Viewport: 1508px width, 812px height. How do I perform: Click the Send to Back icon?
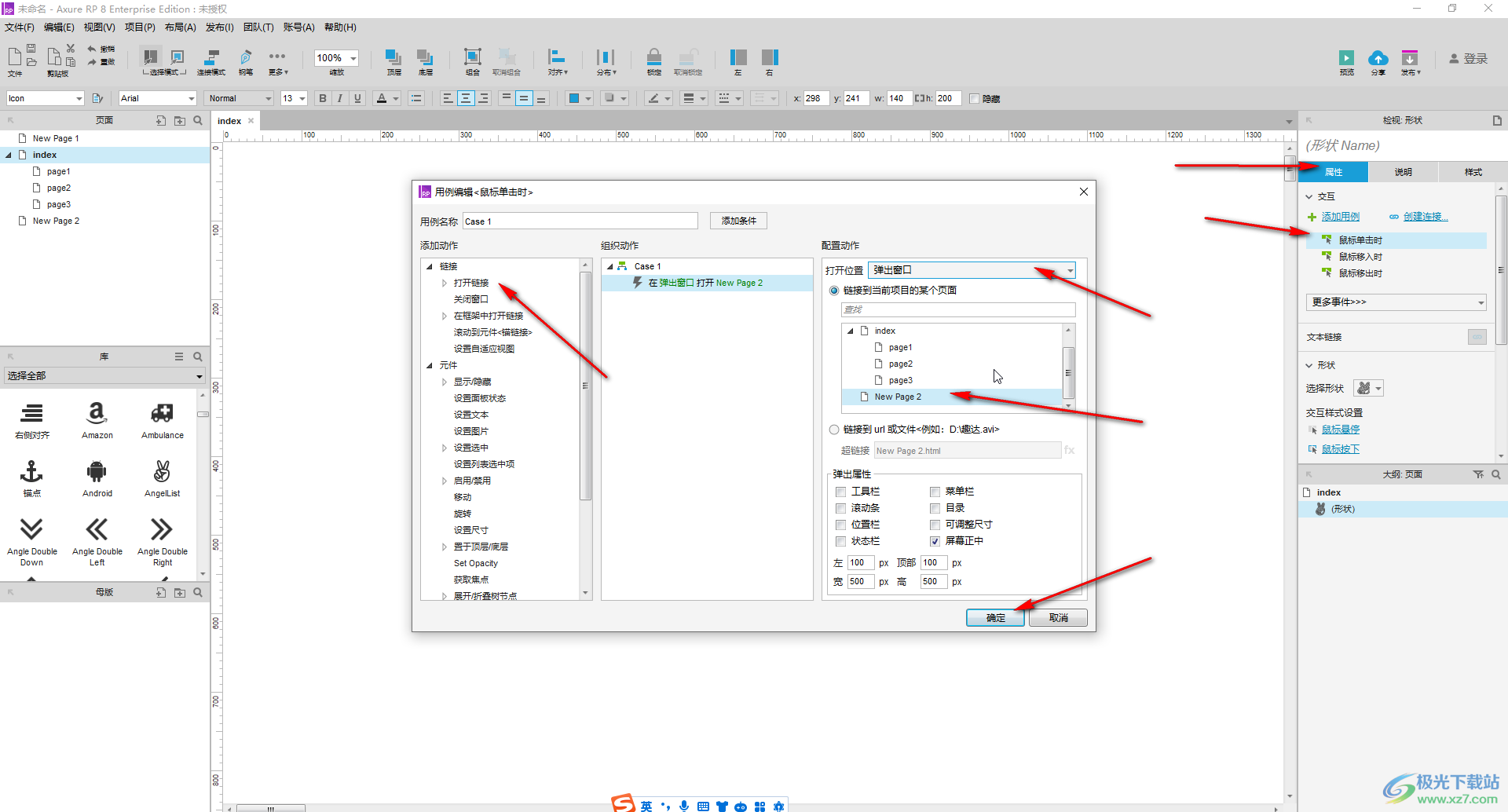tap(425, 57)
